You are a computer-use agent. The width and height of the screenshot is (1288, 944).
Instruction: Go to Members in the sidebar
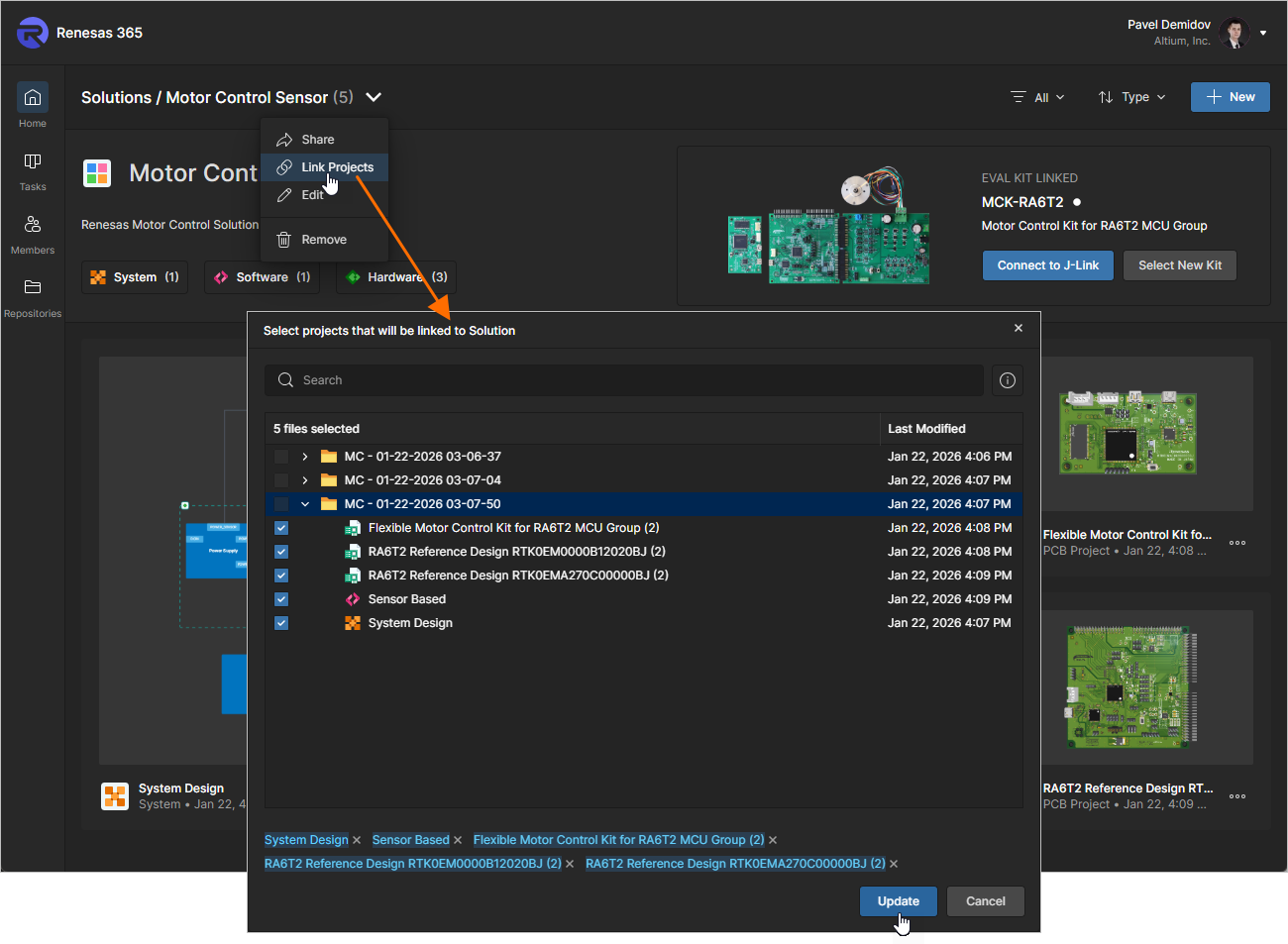pos(33,225)
